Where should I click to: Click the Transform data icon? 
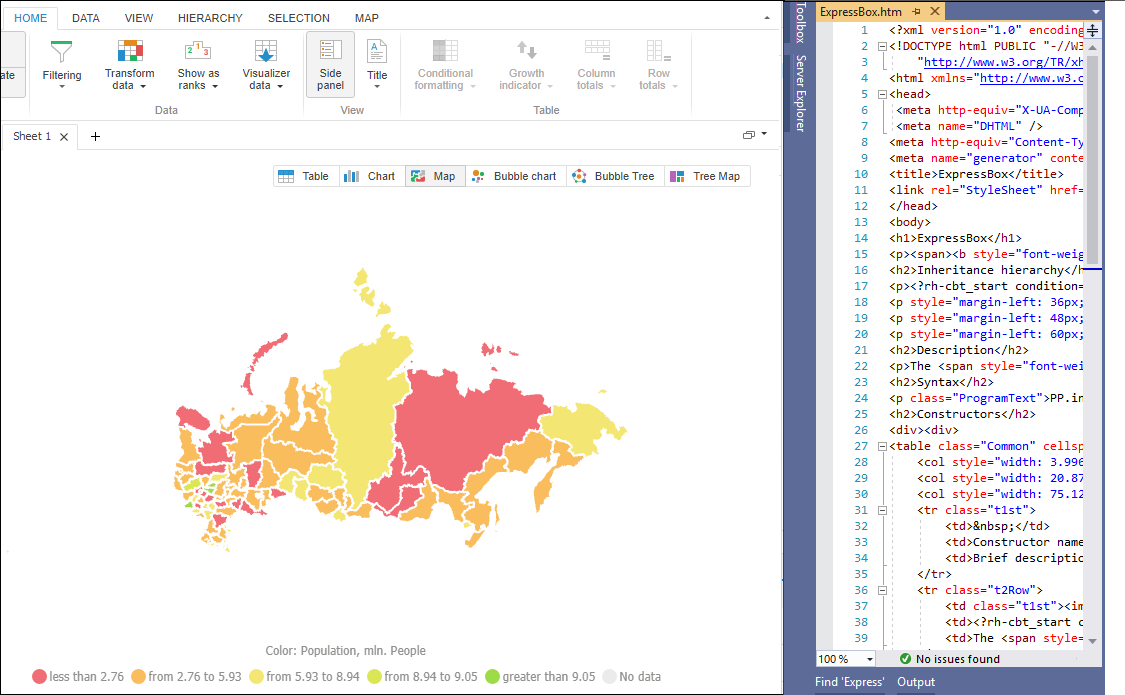point(130,64)
